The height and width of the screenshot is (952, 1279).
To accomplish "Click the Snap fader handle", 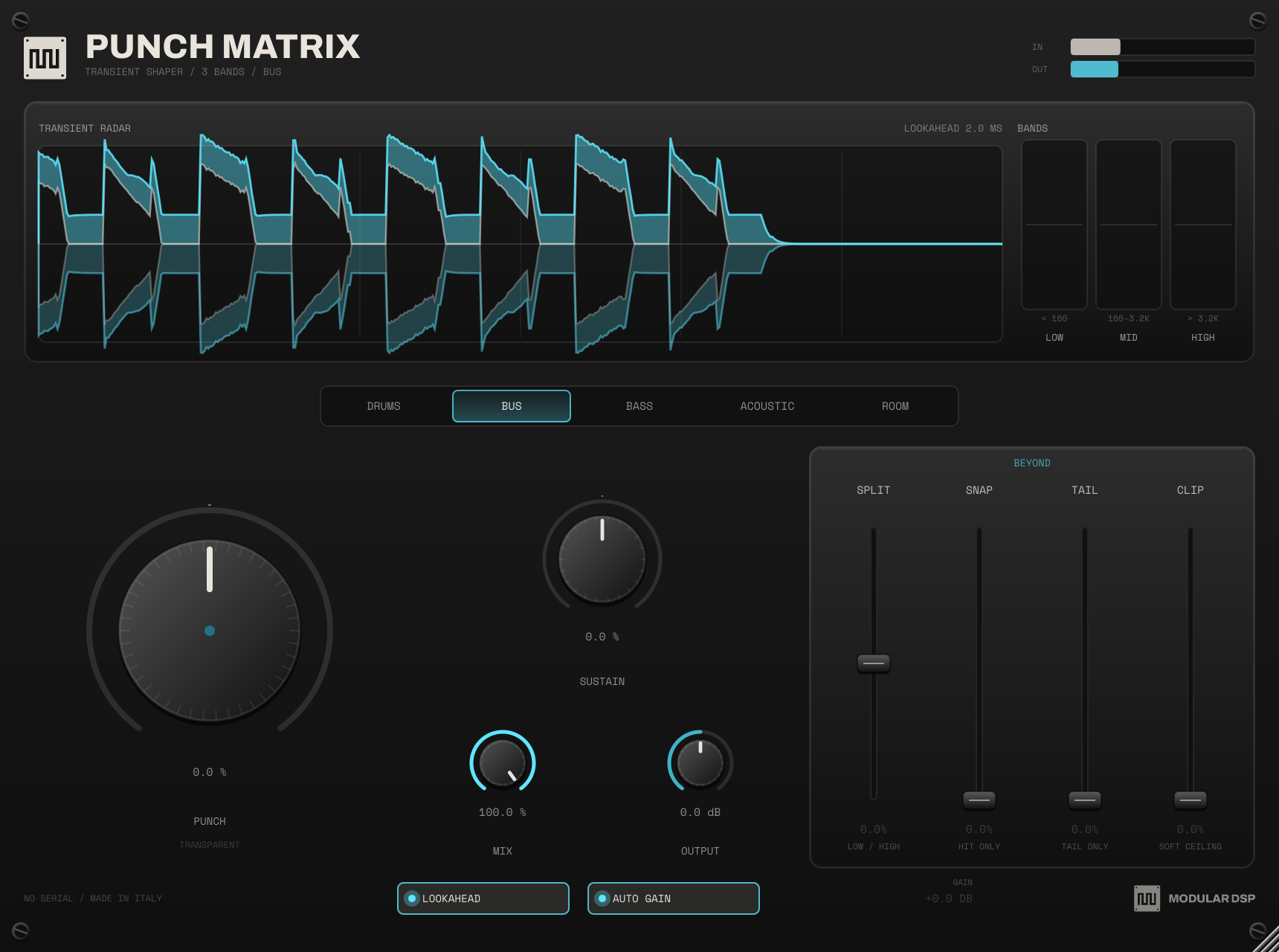I will point(979,800).
